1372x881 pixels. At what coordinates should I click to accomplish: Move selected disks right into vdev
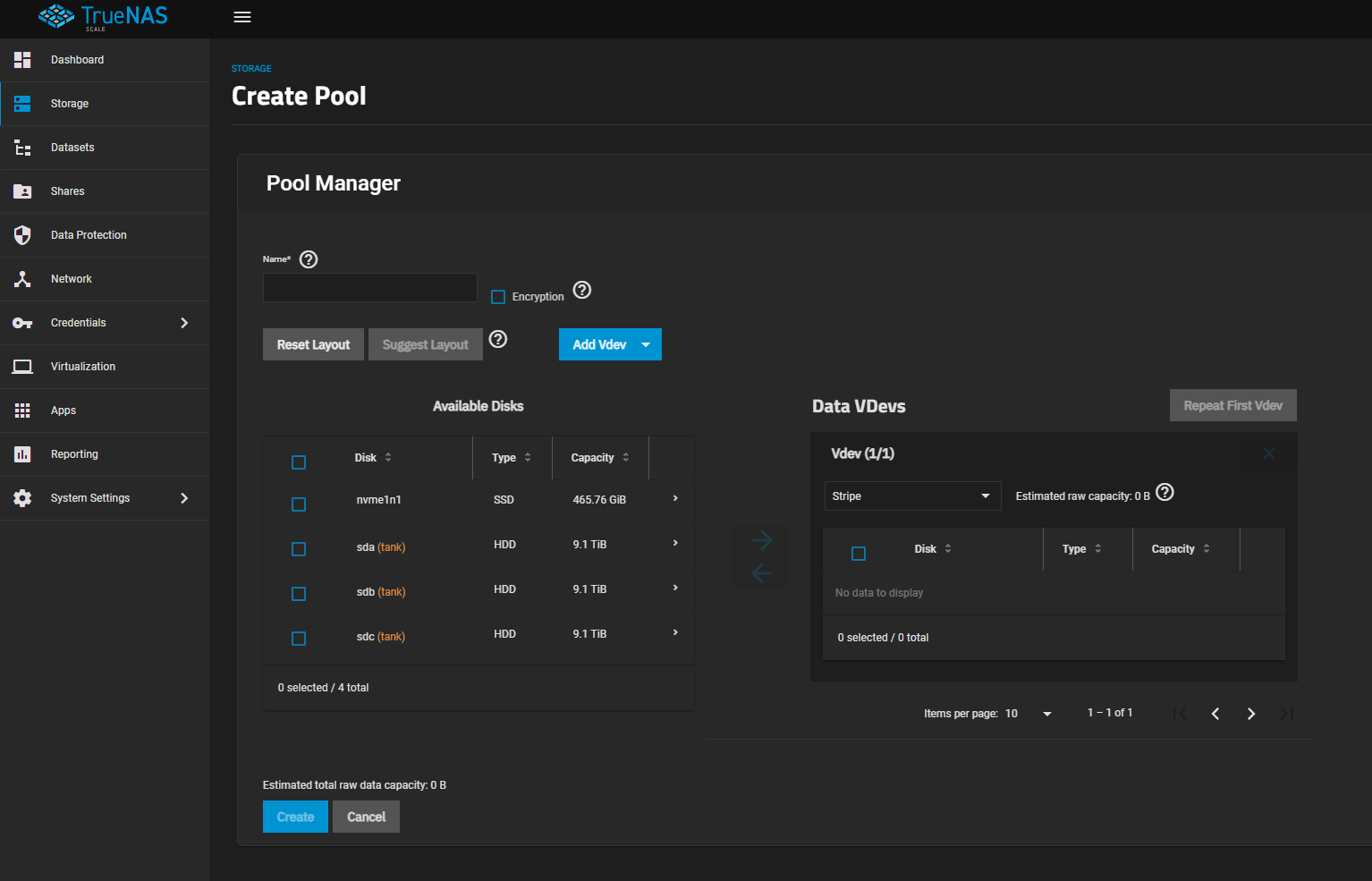tap(761, 540)
